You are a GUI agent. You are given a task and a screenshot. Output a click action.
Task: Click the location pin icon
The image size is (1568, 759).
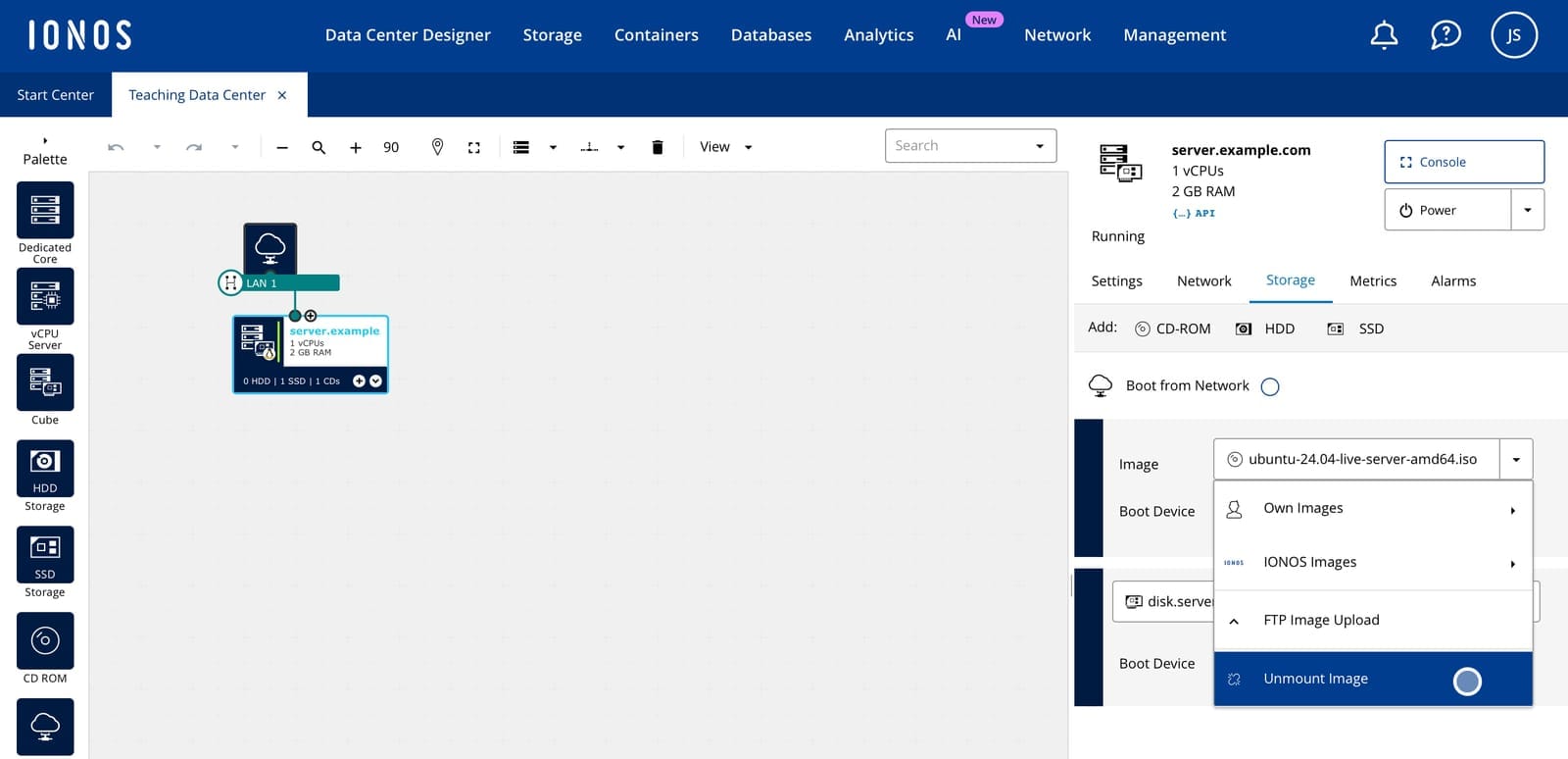(x=437, y=147)
